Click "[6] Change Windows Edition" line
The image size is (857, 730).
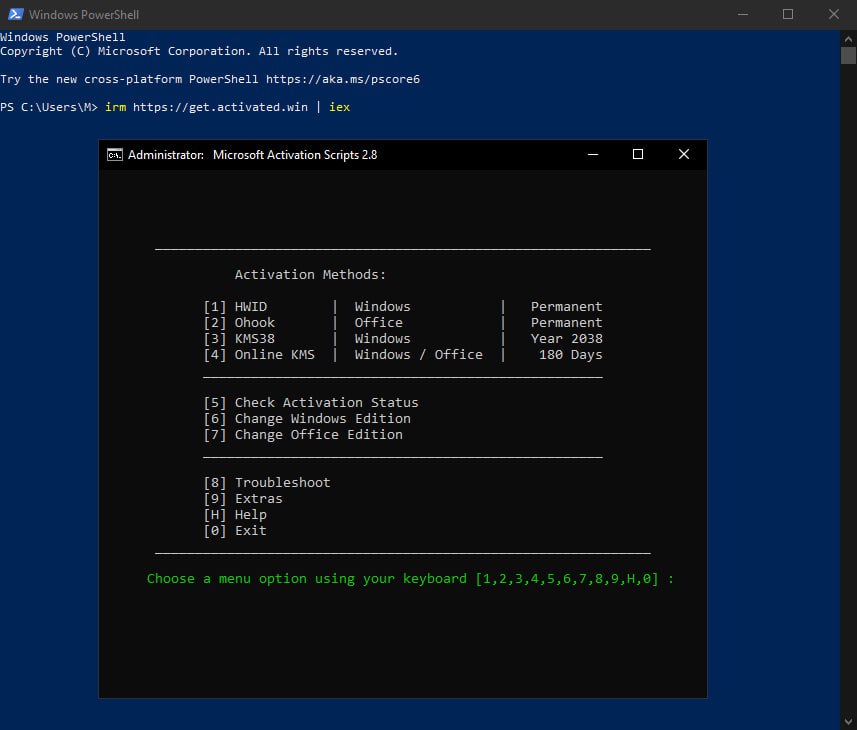pyautogui.click(x=307, y=419)
